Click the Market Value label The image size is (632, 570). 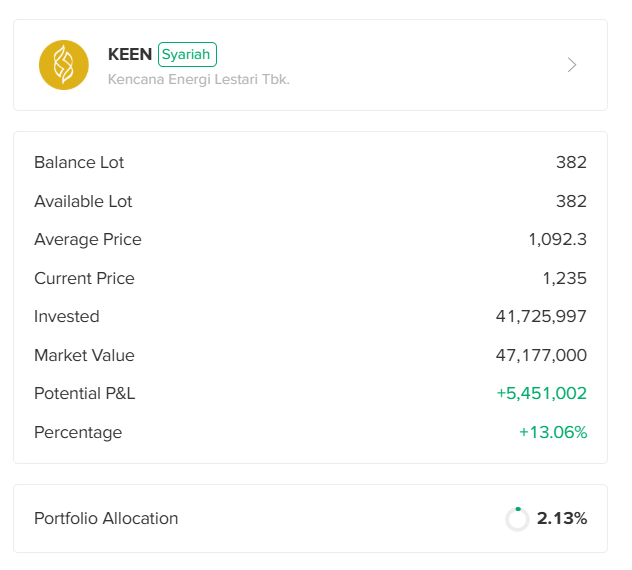(84, 355)
